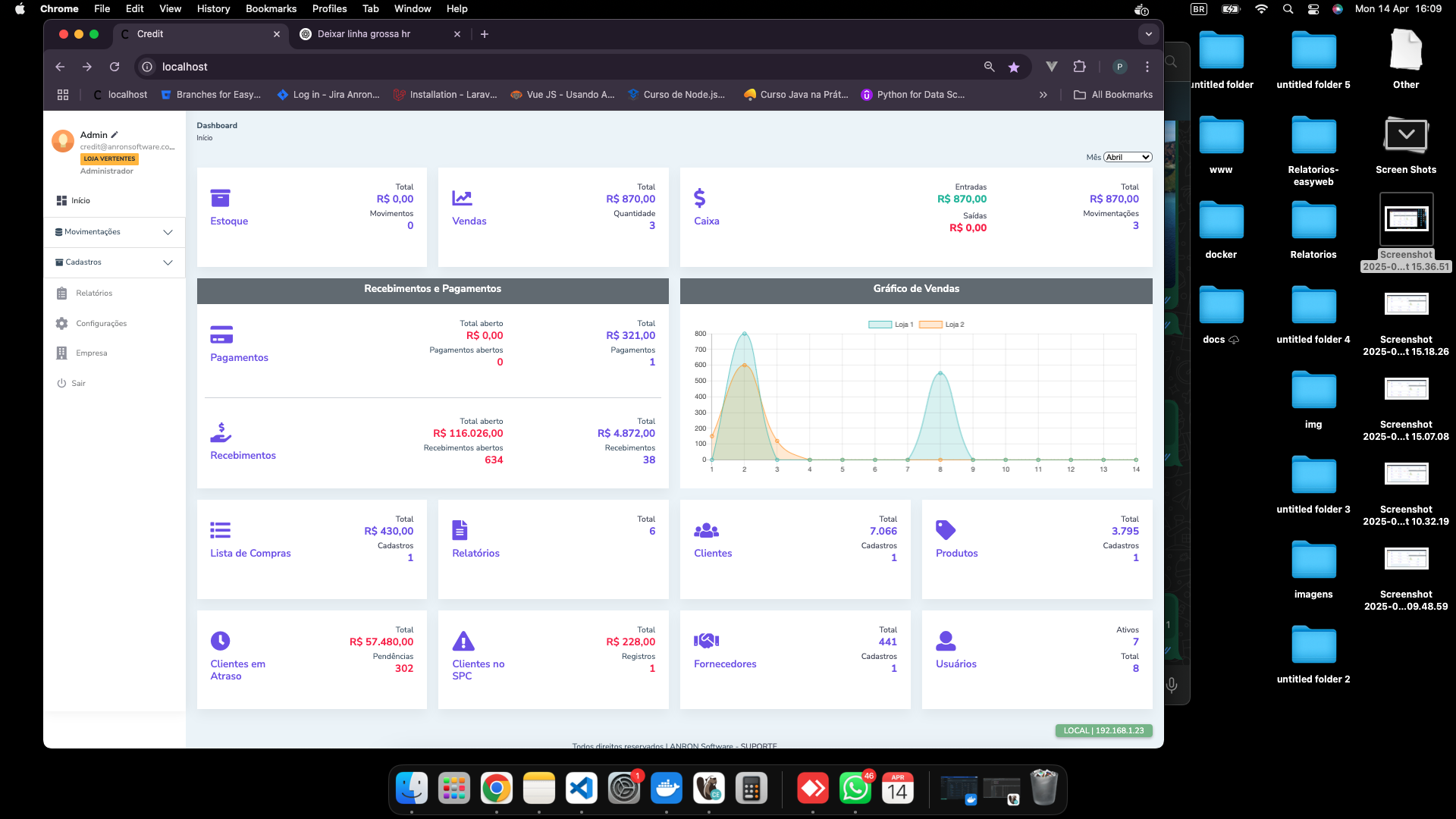This screenshot has width=1456, height=819.
Task: Click the Fornecedores handshake icon
Action: coord(706,641)
